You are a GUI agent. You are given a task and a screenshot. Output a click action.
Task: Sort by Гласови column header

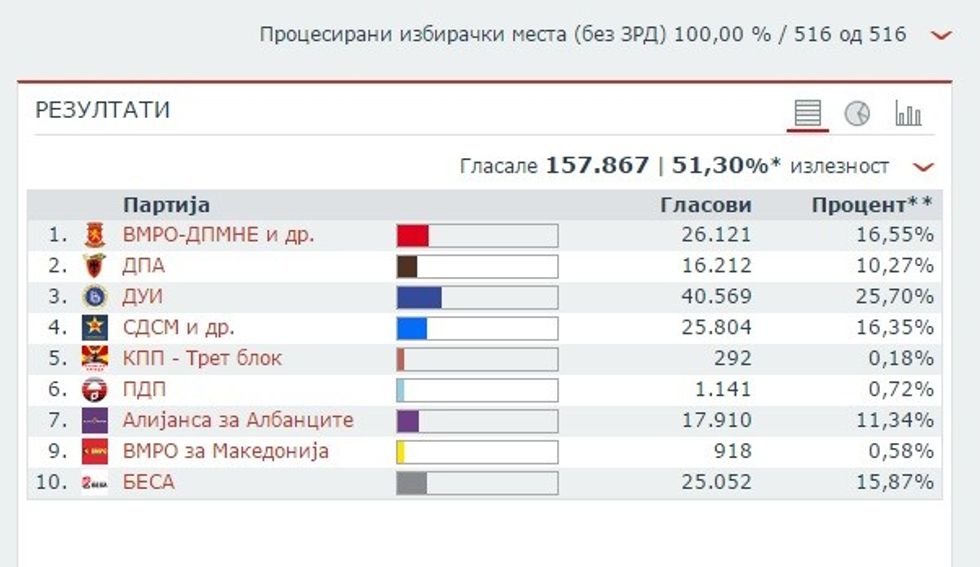[705, 206]
